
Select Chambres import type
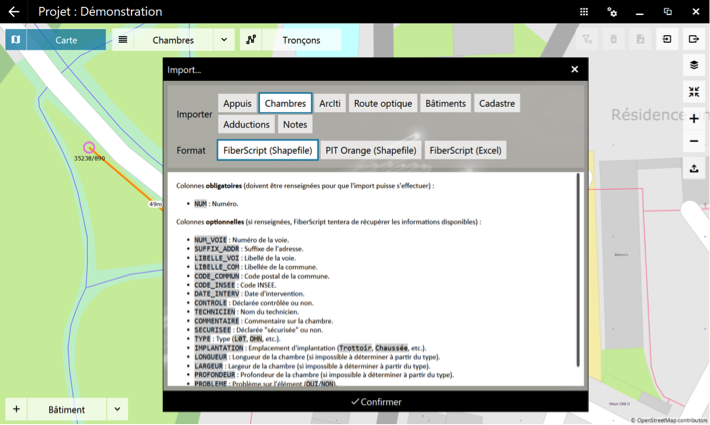click(x=285, y=103)
